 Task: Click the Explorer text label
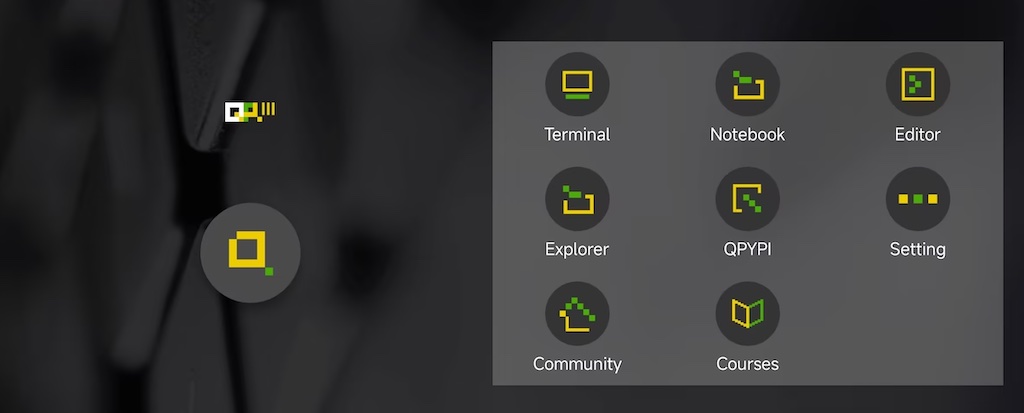[577, 249]
